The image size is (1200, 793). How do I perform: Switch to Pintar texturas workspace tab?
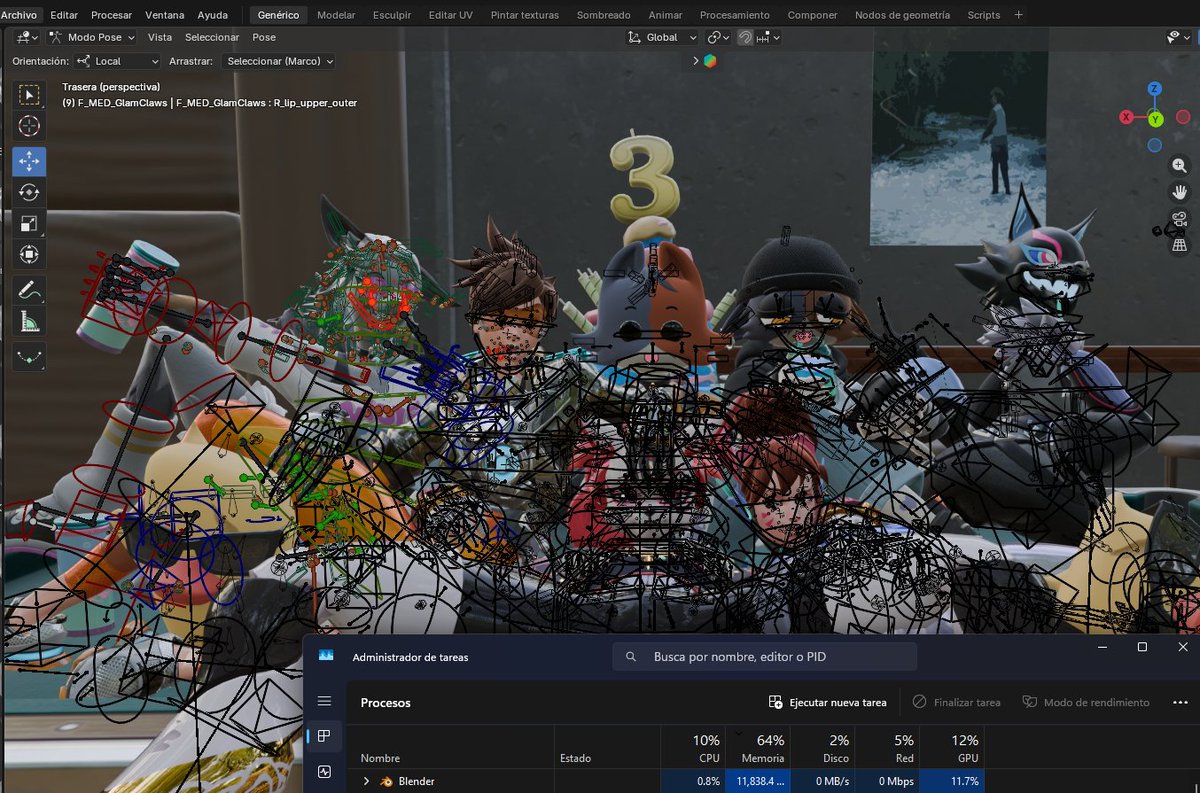point(525,15)
